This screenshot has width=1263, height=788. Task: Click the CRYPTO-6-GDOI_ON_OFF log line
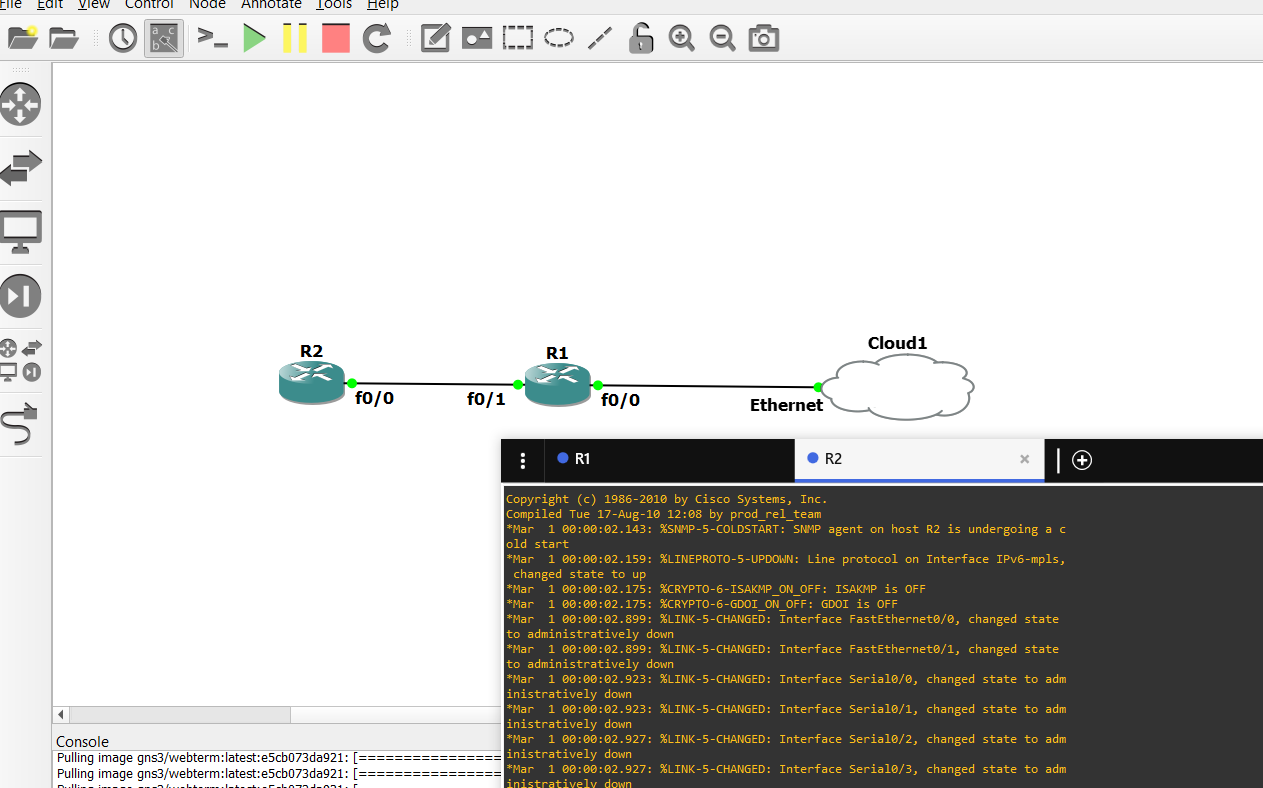(x=702, y=604)
